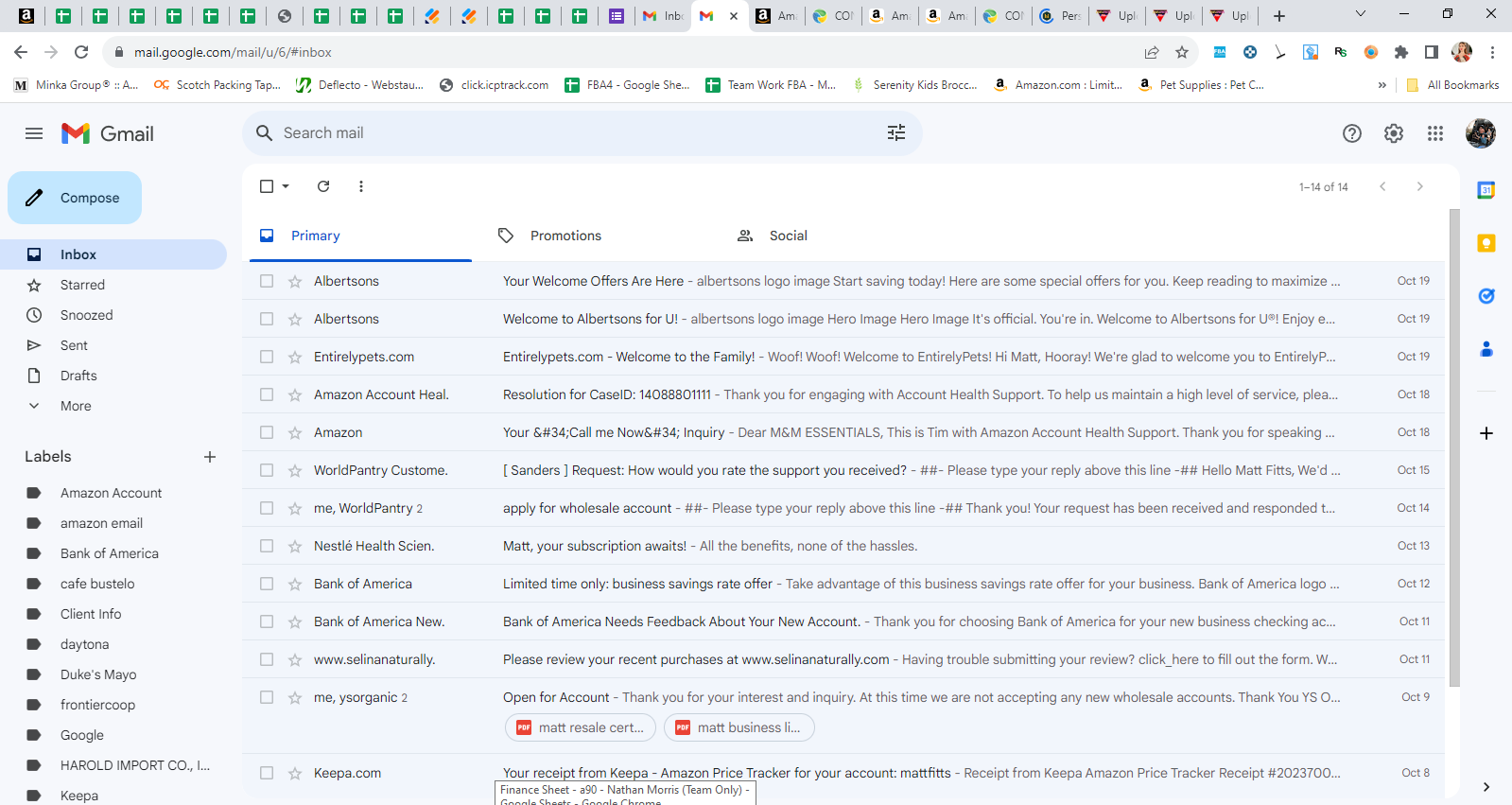Go to older emails arrow
This screenshot has height=805, width=1512.
pyautogui.click(x=1419, y=186)
